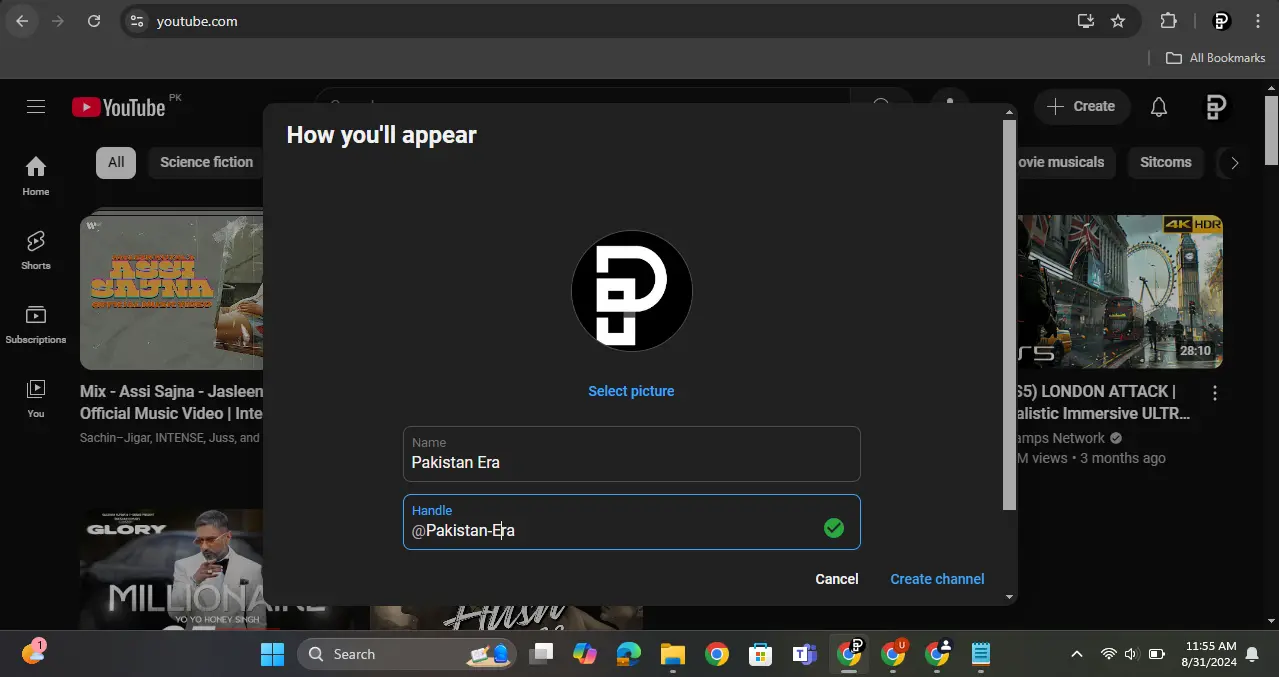Open the Chrome three-dot menu
This screenshot has height=677, width=1279.
coord(1258,21)
